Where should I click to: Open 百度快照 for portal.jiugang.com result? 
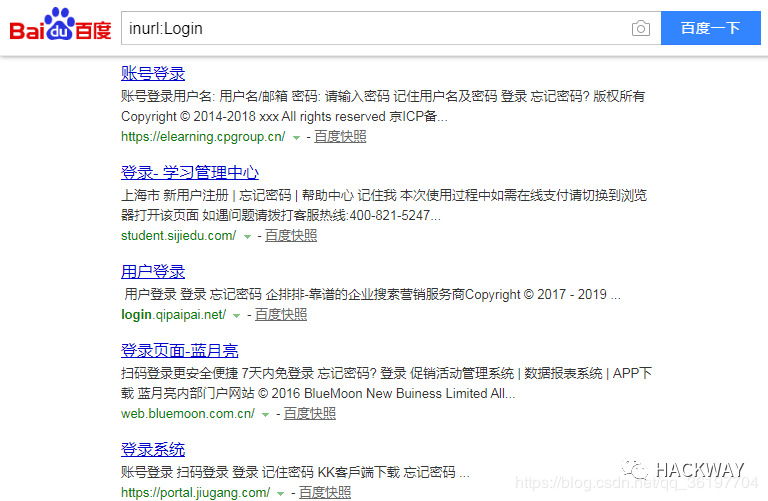click(325, 492)
